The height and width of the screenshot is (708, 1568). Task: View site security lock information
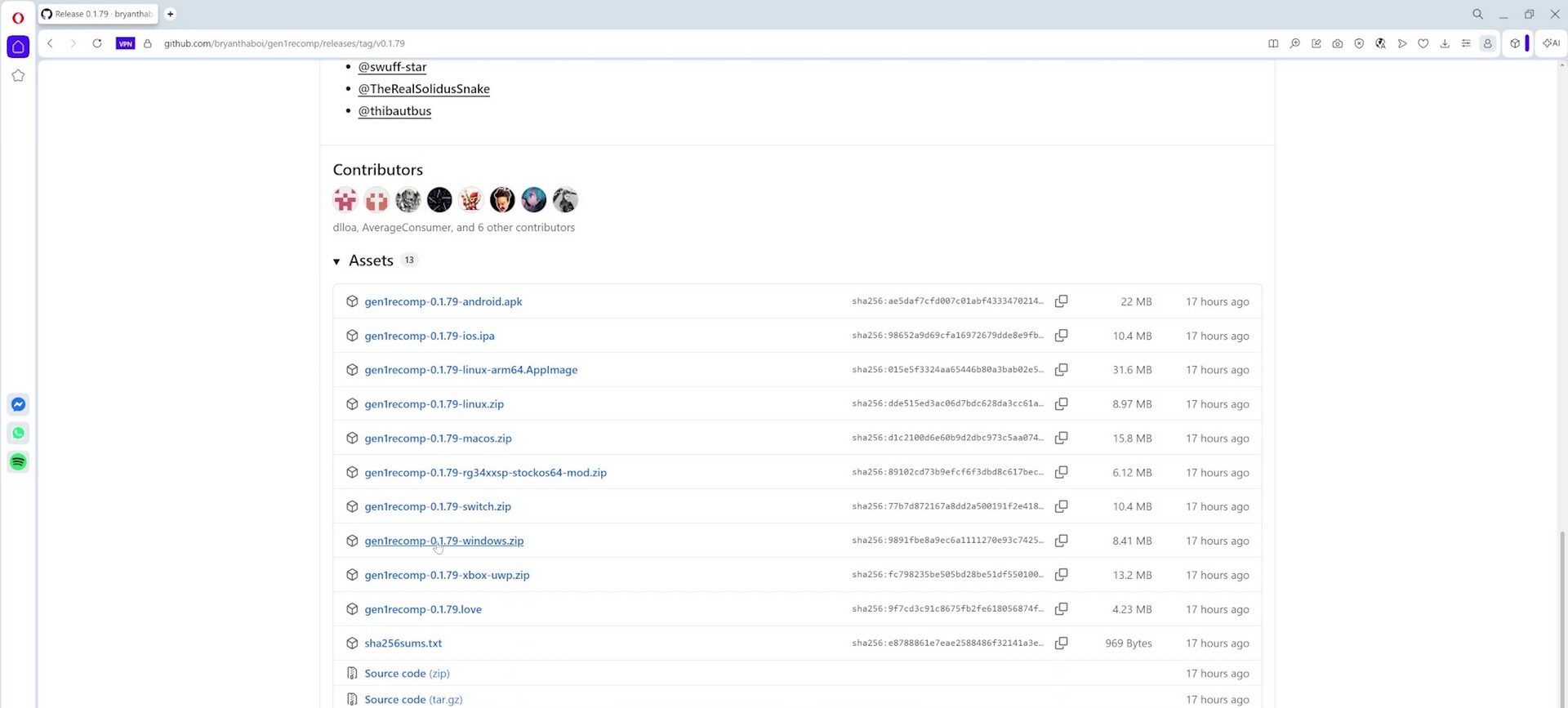(x=148, y=43)
